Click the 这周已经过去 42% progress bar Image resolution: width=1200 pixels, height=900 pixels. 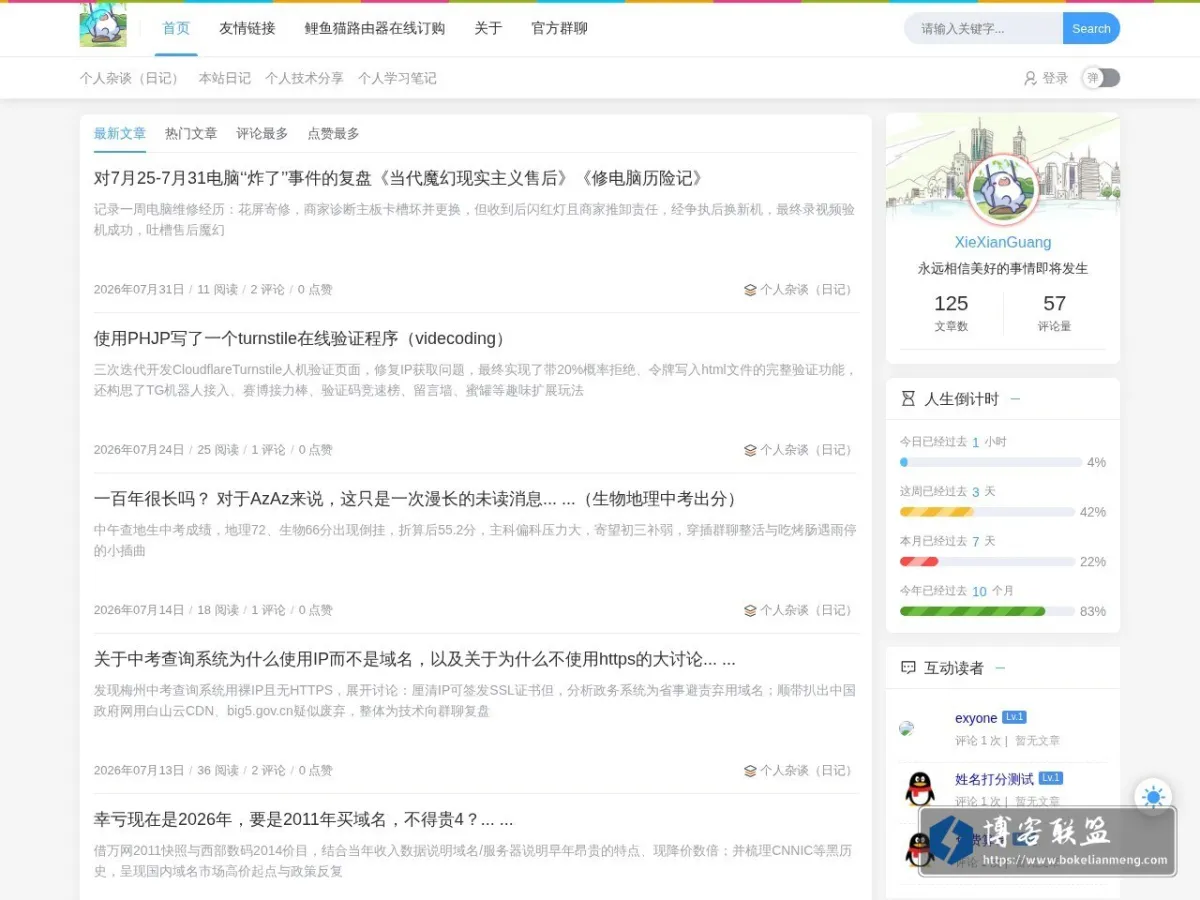(987, 512)
